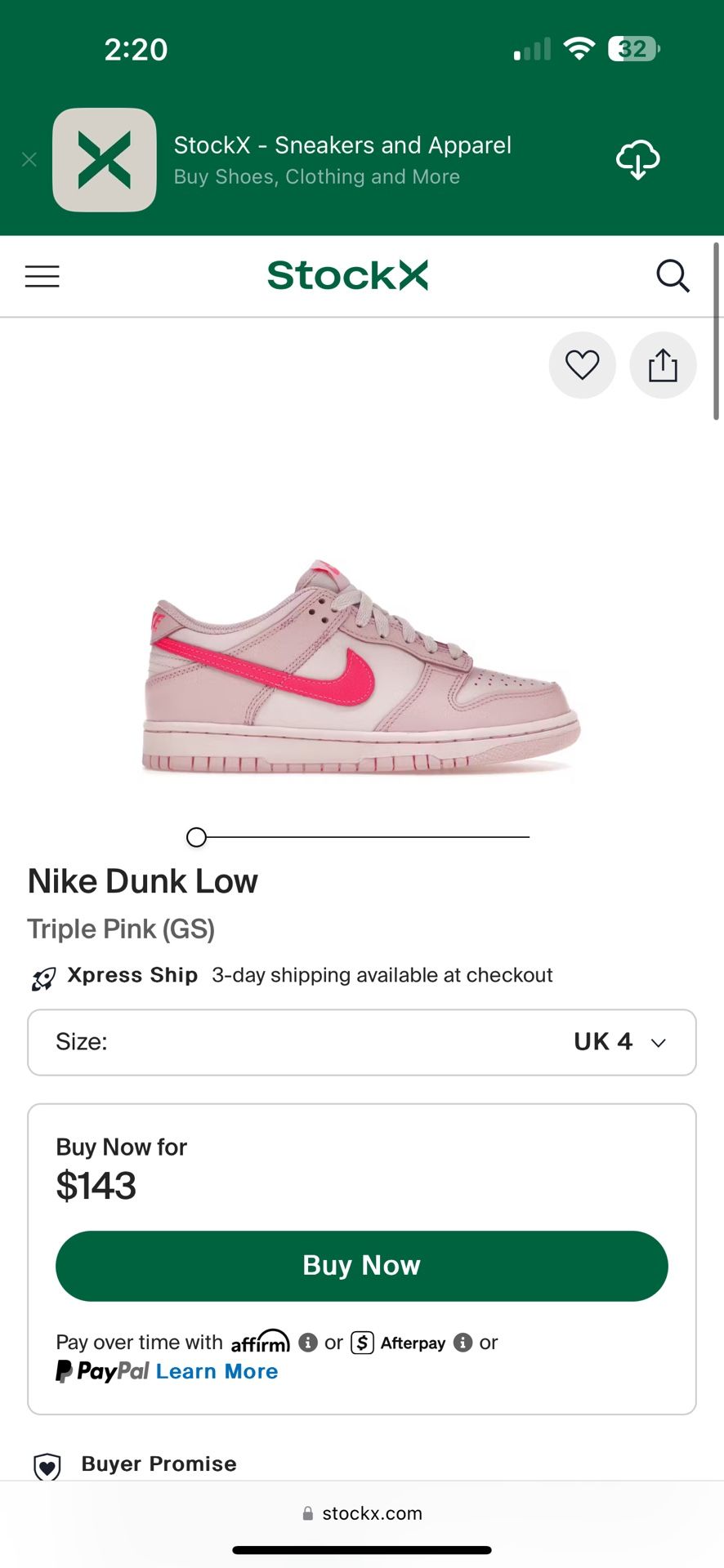724x1568 pixels.
Task: Dismiss the StockX app banner
Action: [29, 159]
